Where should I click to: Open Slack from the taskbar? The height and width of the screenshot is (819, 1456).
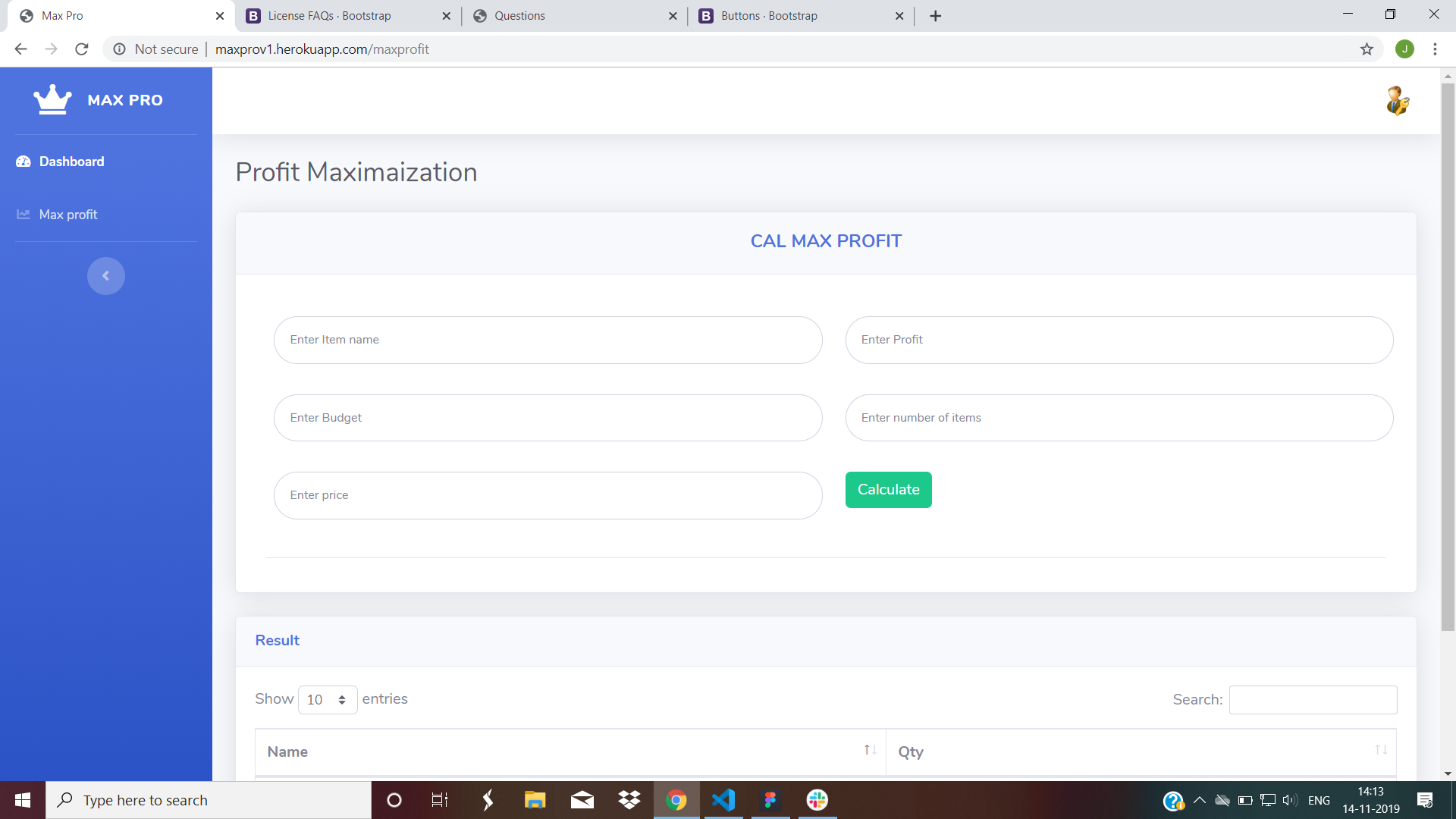click(x=817, y=800)
